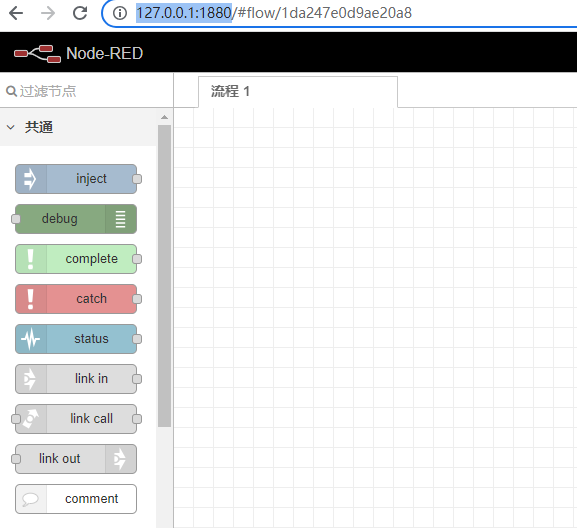The image size is (577, 528).
Task: Click the browser forward arrow button
Action: pyautogui.click(x=48, y=13)
